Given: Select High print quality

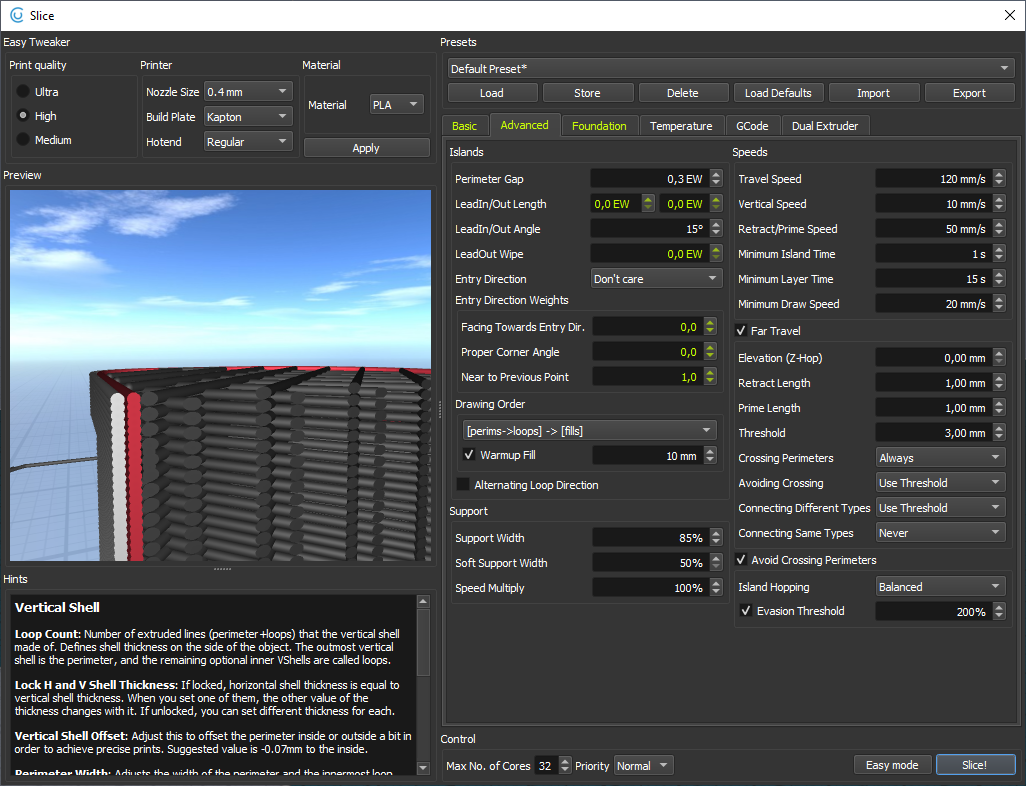Looking at the screenshot, I should pos(23,116).
